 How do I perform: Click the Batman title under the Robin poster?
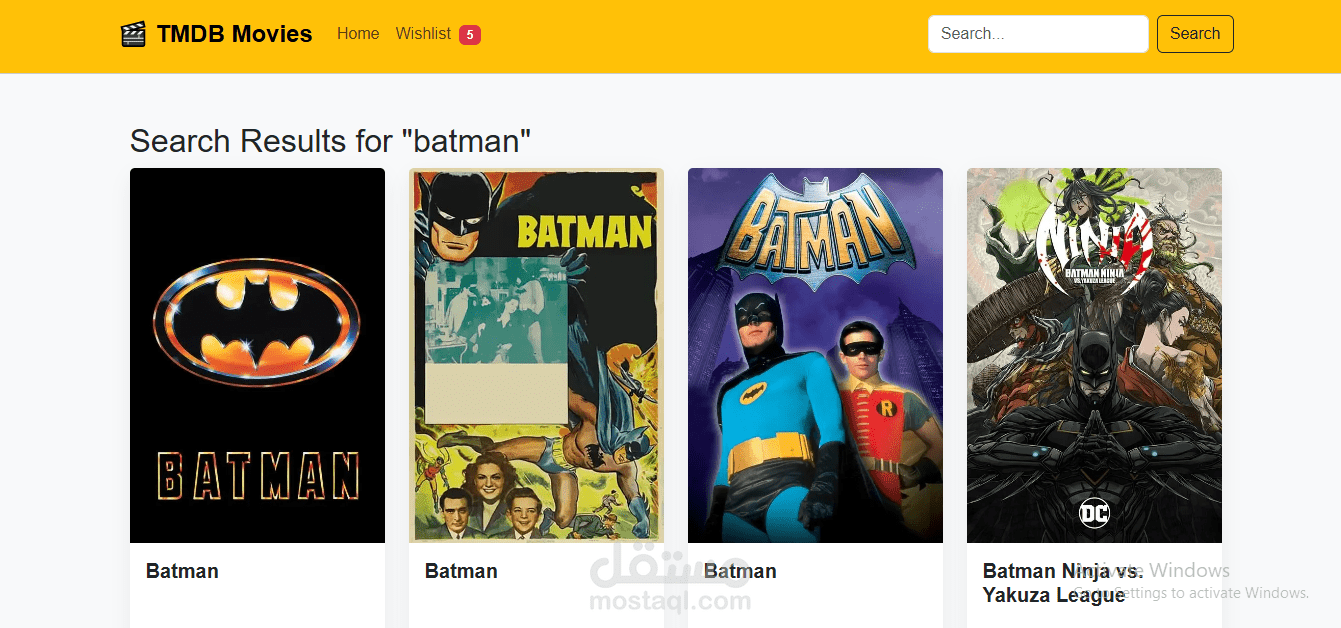(740, 571)
